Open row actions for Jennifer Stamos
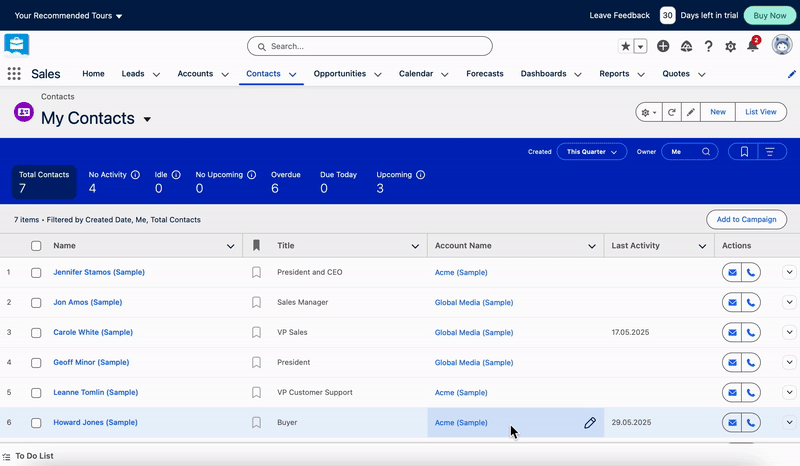The image size is (800, 466). coord(789,273)
